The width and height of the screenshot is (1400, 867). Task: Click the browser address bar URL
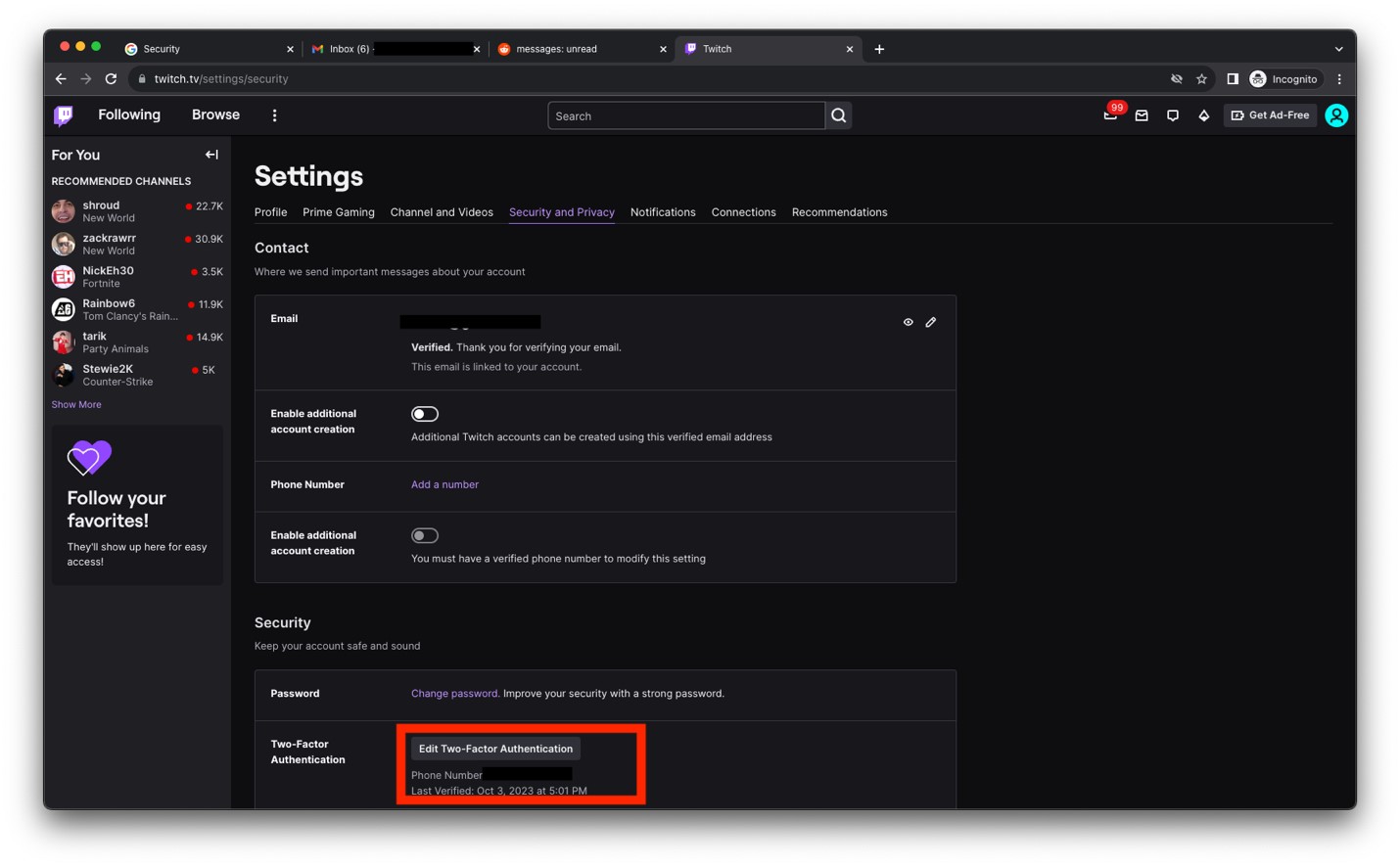point(221,79)
